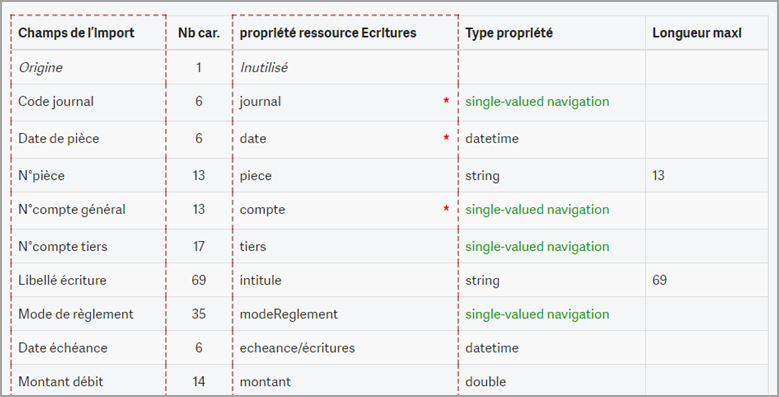Select the 'Champs de l'import' column header
The width and height of the screenshot is (779, 397).
[x=76, y=33]
